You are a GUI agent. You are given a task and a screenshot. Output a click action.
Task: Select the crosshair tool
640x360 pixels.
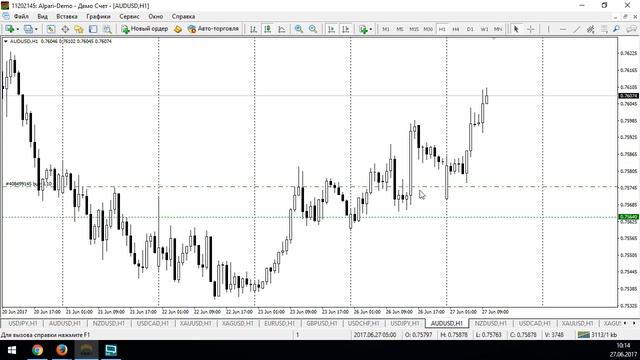tap(531, 29)
